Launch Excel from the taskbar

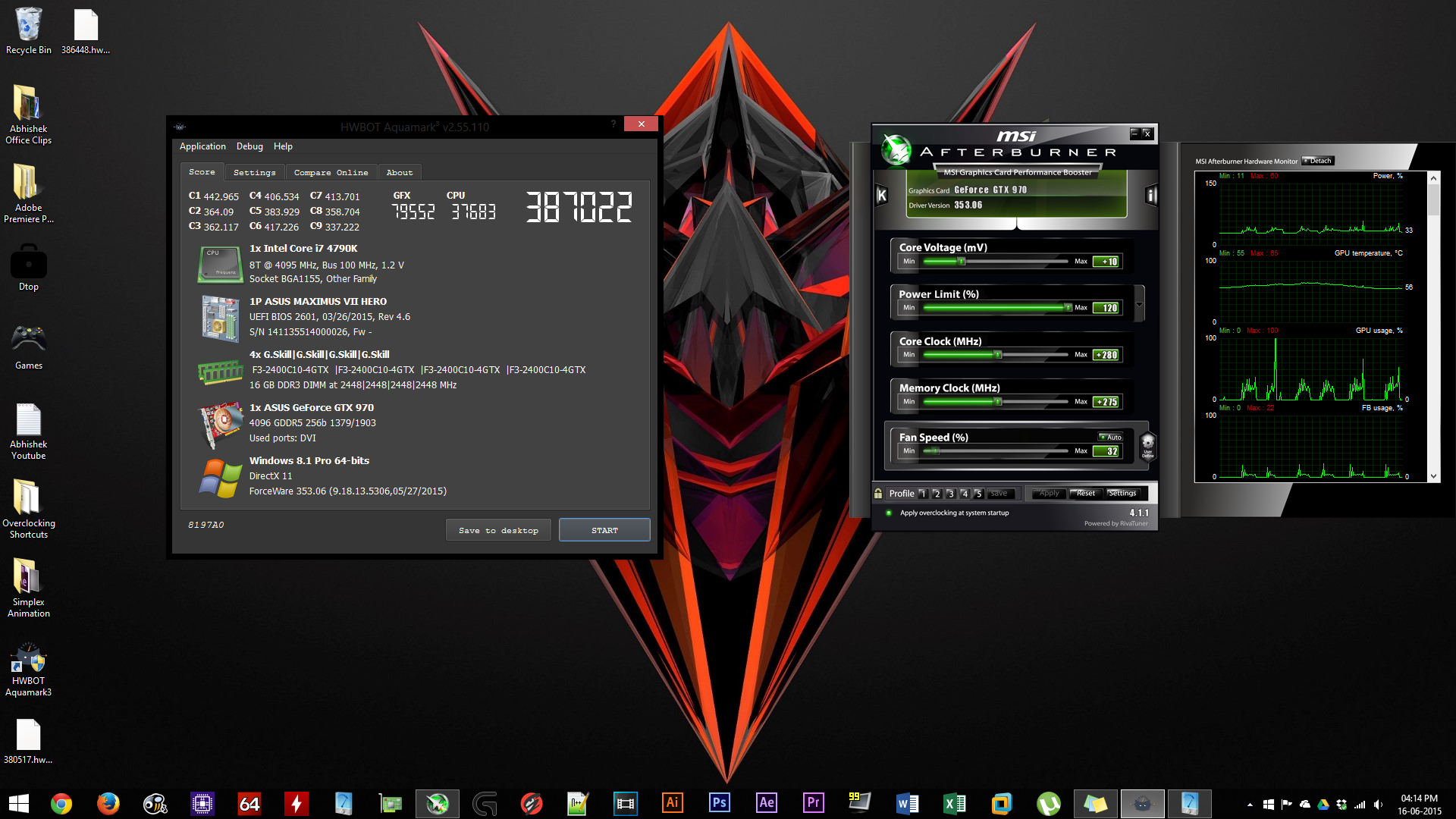pos(954,803)
